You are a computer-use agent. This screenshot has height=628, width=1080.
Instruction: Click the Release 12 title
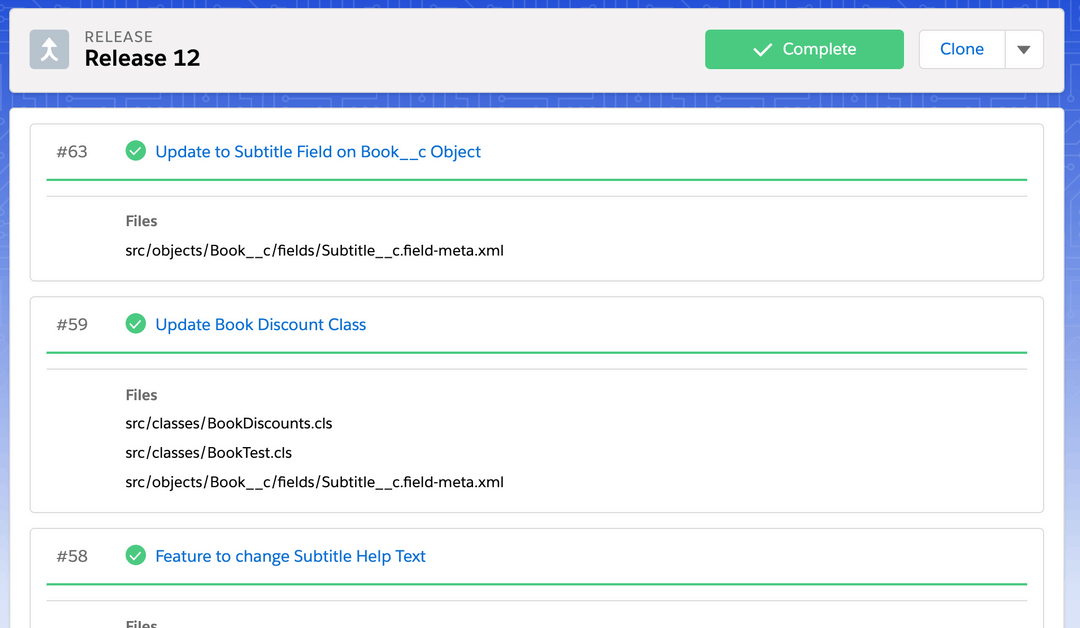pos(142,58)
